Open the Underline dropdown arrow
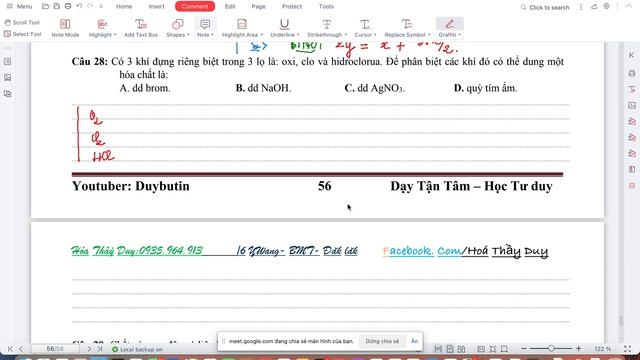The width and height of the screenshot is (640, 360). [x=298, y=35]
